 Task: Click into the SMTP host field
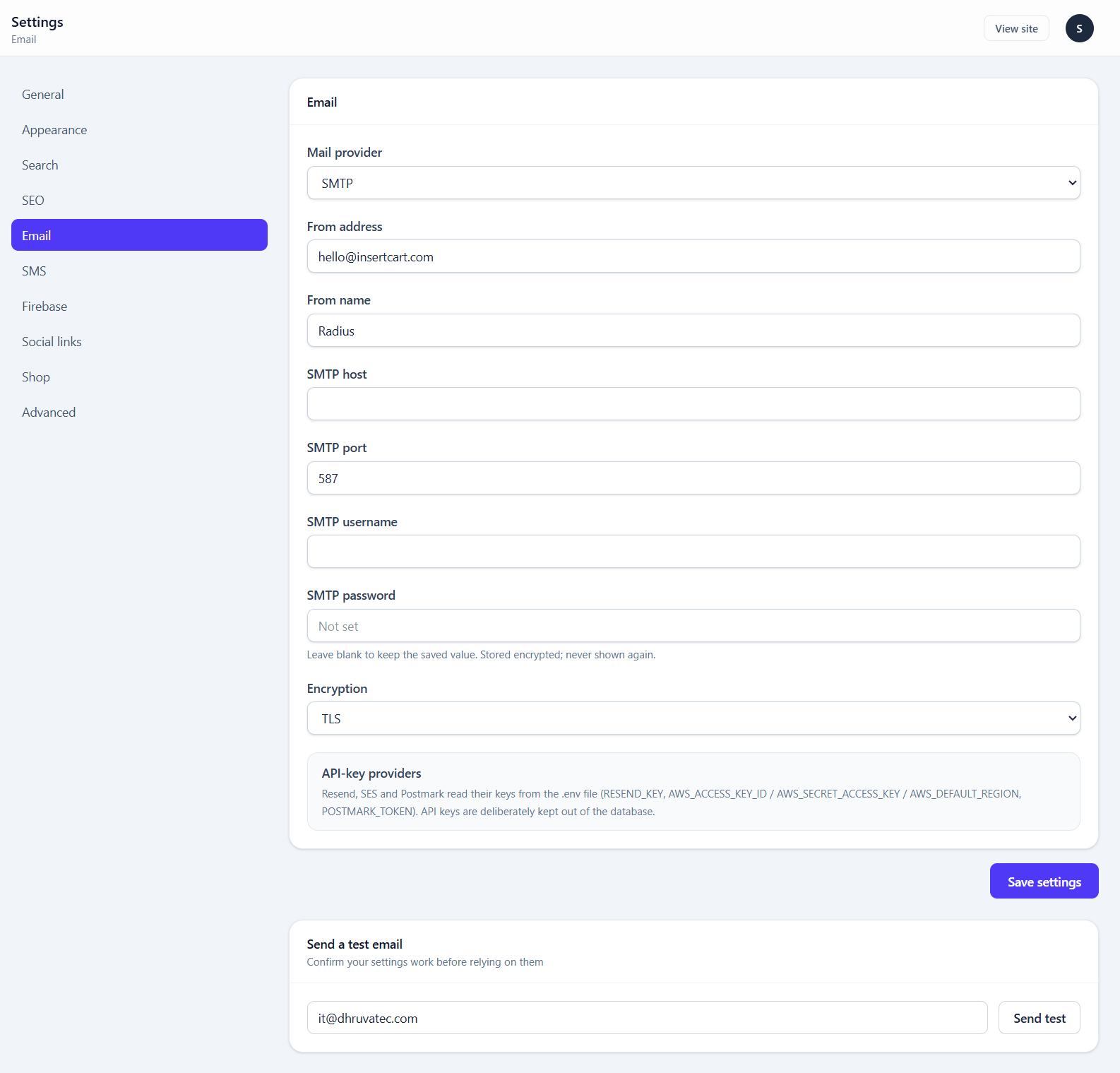click(693, 404)
